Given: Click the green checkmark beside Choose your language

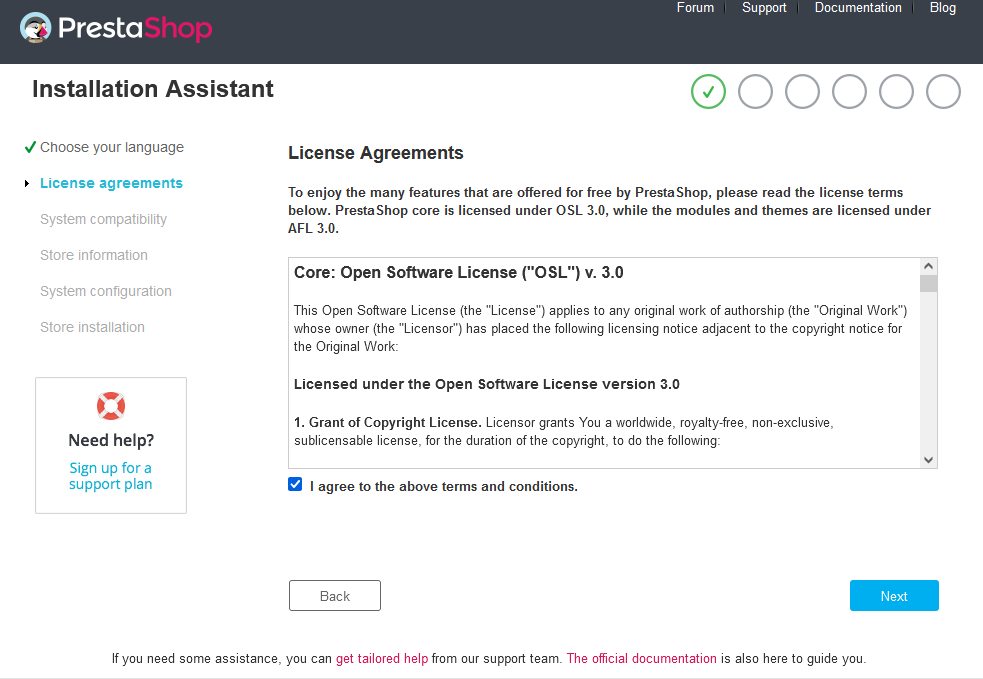Looking at the screenshot, I should tap(29, 147).
